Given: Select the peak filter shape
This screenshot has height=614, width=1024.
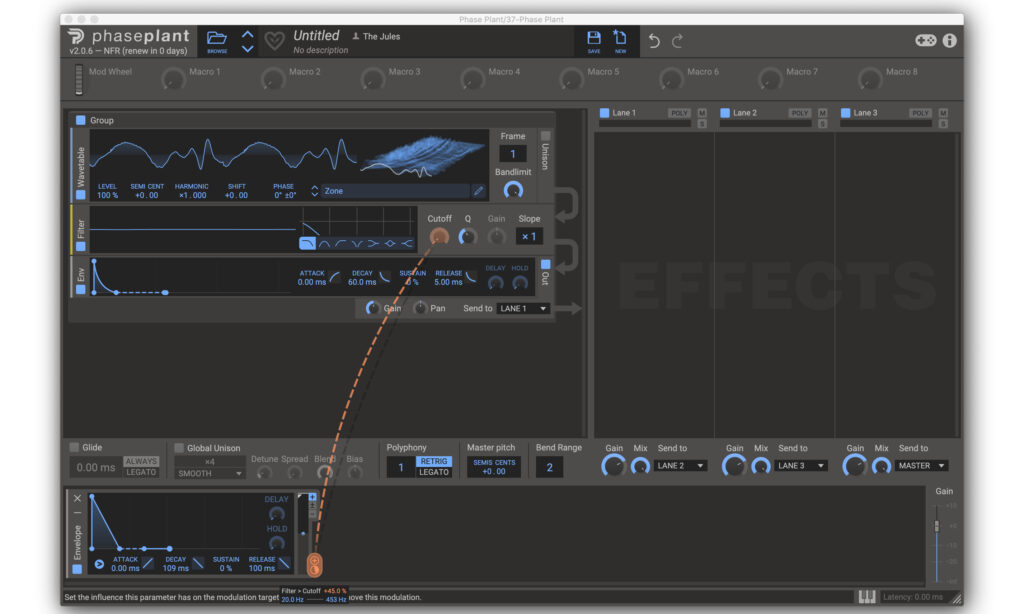Looking at the screenshot, I should tap(390, 244).
